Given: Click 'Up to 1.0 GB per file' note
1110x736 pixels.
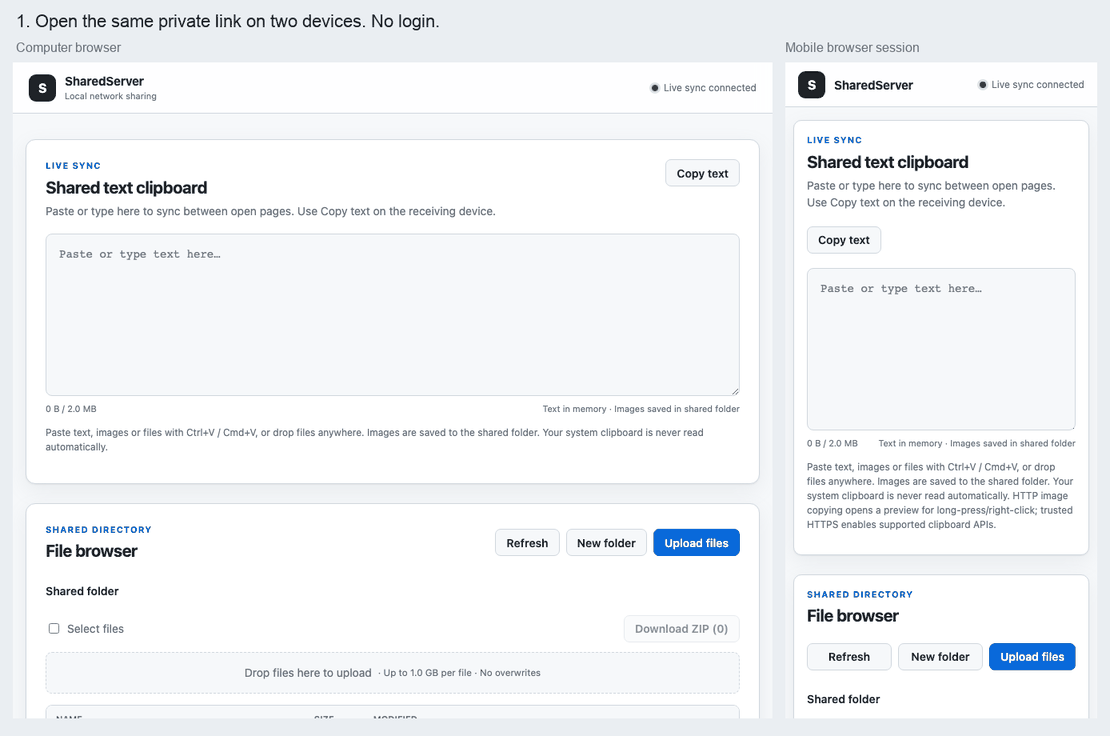Looking at the screenshot, I should click(428, 673).
